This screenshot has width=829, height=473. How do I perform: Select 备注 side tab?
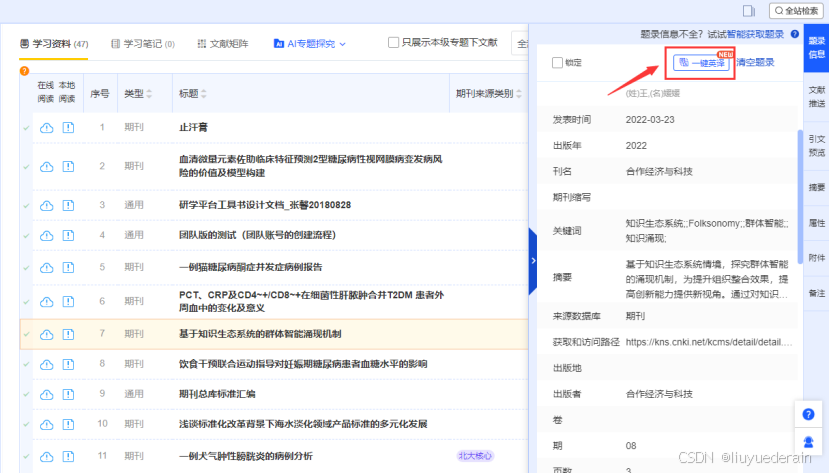coord(816,293)
